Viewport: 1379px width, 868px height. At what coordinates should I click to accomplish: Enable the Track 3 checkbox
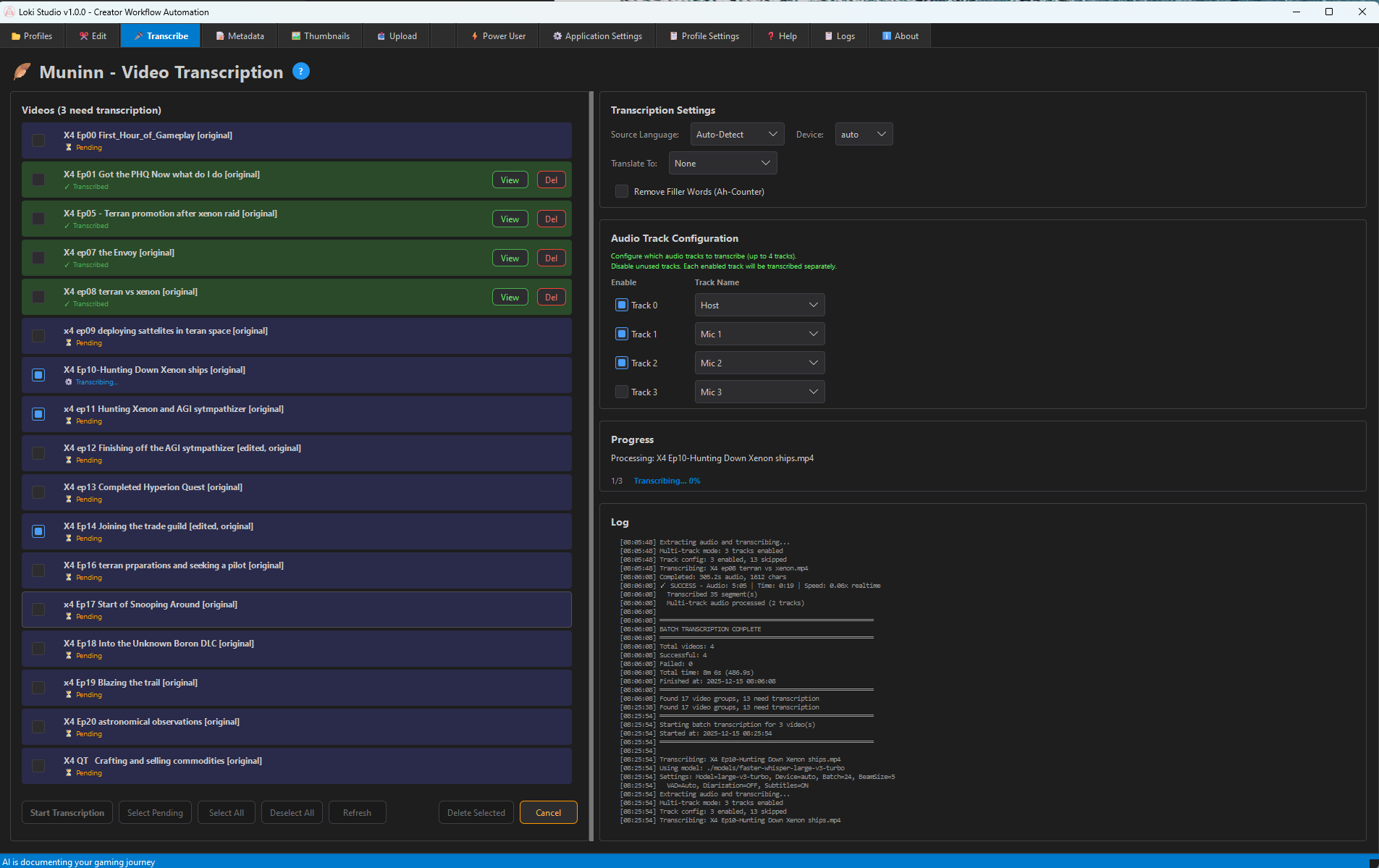click(x=622, y=392)
